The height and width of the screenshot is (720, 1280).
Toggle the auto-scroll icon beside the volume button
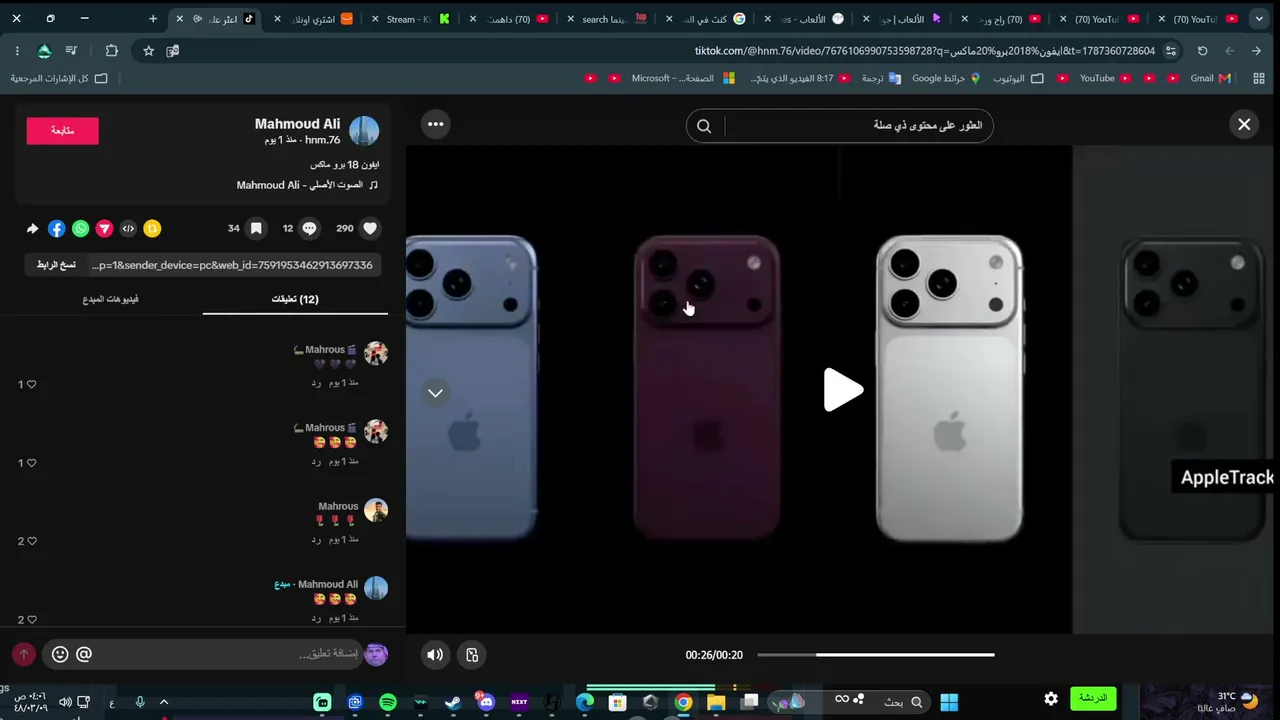(x=472, y=655)
